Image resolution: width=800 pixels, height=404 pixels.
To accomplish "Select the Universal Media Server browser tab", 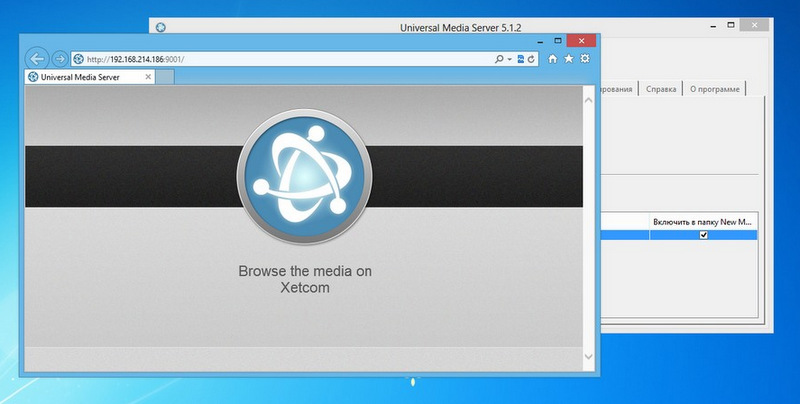I will [90, 77].
